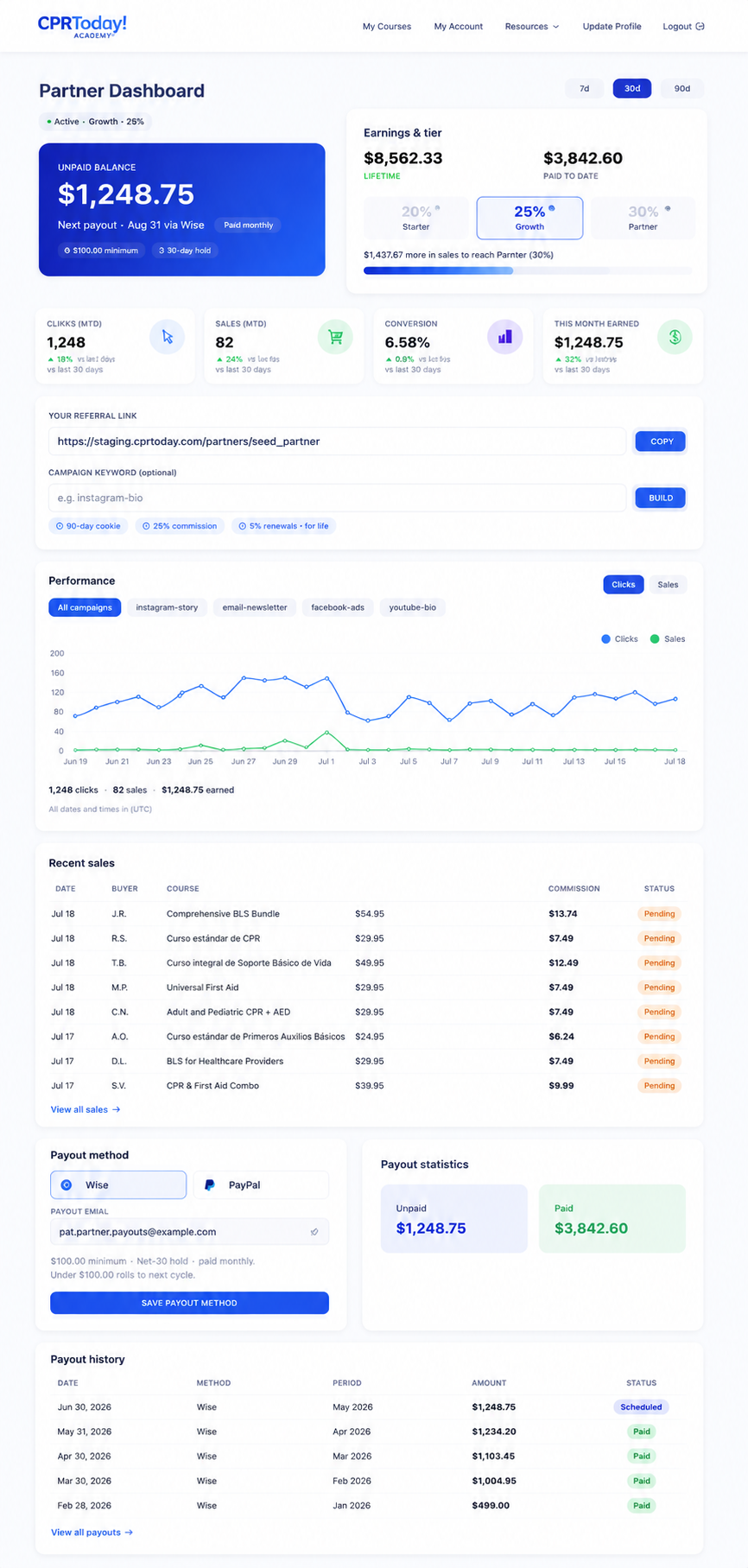Click the Paid $3,842.60 statistics card
The width and height of the screenshot is (748, 1568).
(x=612, y=1219)
